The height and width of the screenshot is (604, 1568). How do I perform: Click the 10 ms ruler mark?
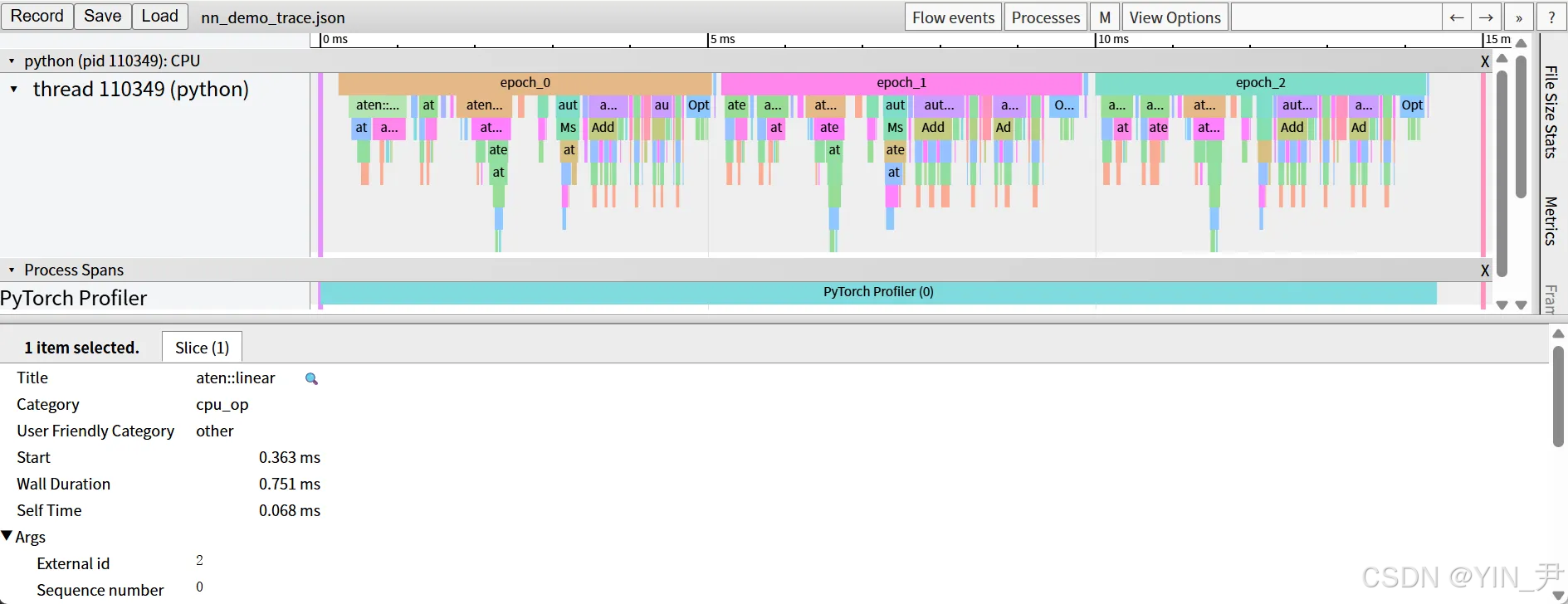1113,40
